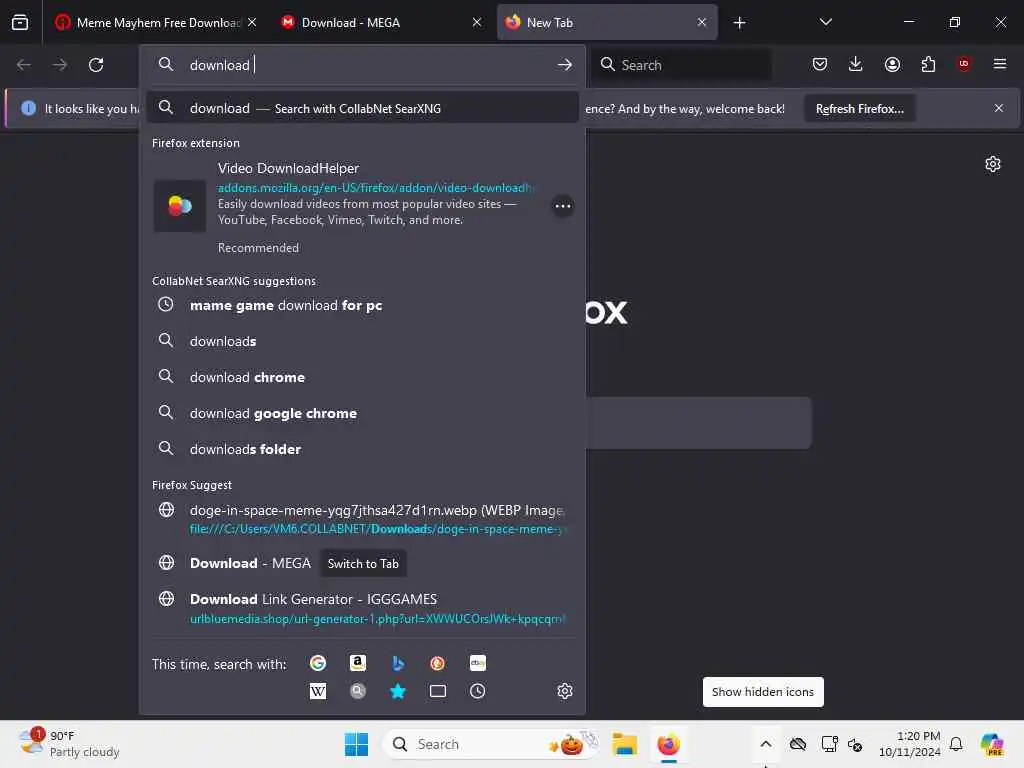Viewport: 1024px width, 768px height.
Task: Click the Video DownloadHelper extension thumbnail
Action: (x=180, y=206)
